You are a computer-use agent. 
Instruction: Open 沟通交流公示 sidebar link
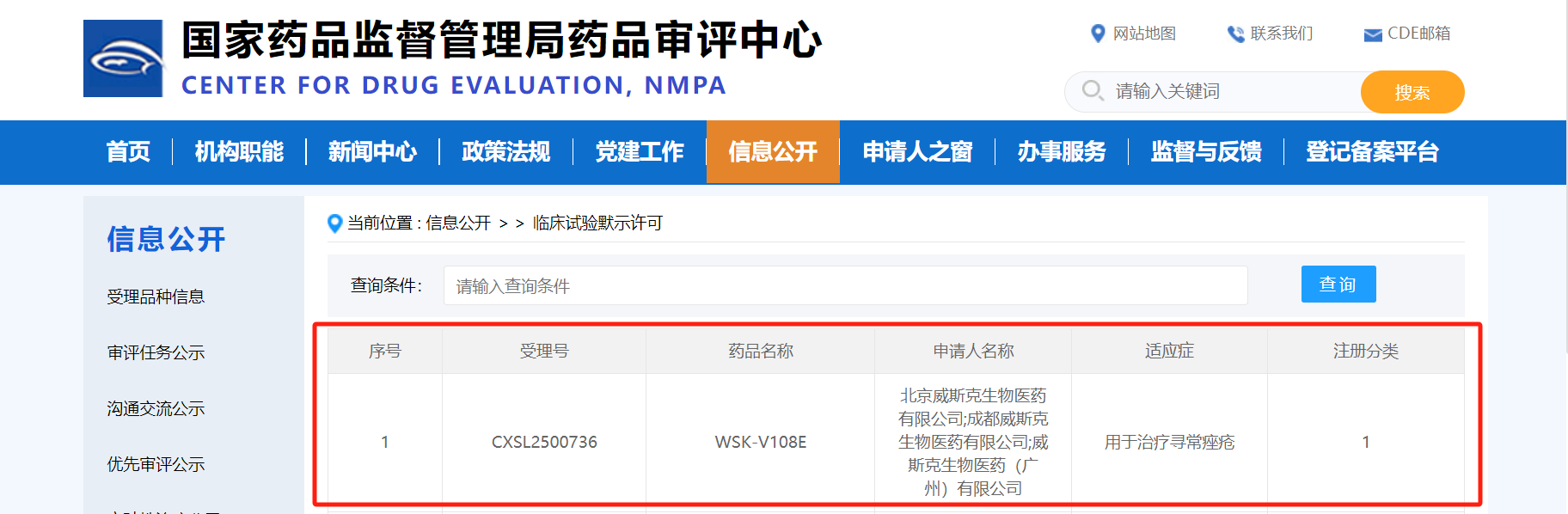pos(156,408)
